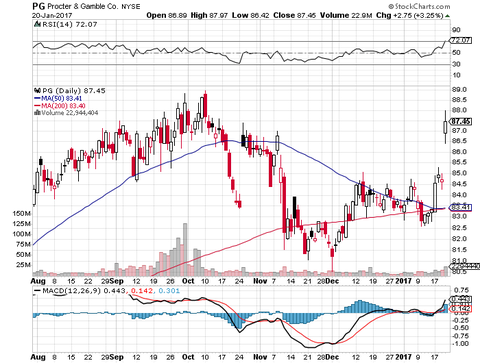Click the 84.5 price axis label
This screenshot has width=480, height=363.
(x=459, y=184)
